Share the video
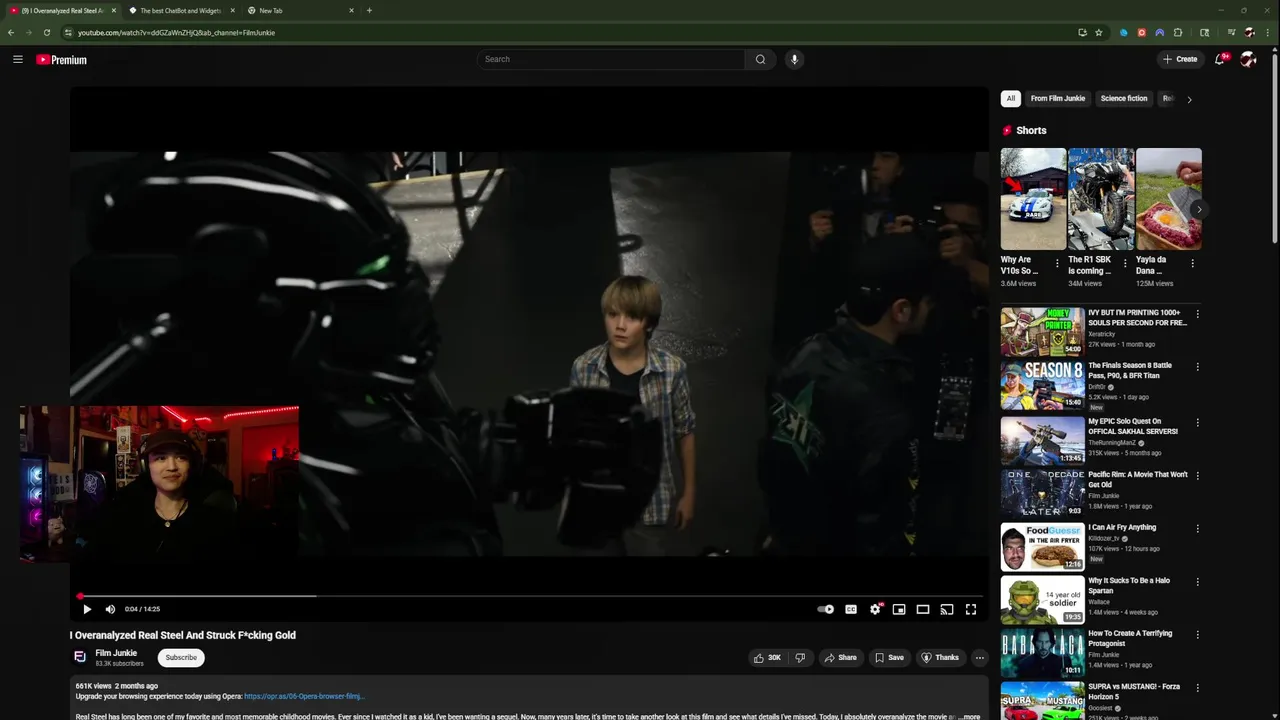 pos(840,657)
